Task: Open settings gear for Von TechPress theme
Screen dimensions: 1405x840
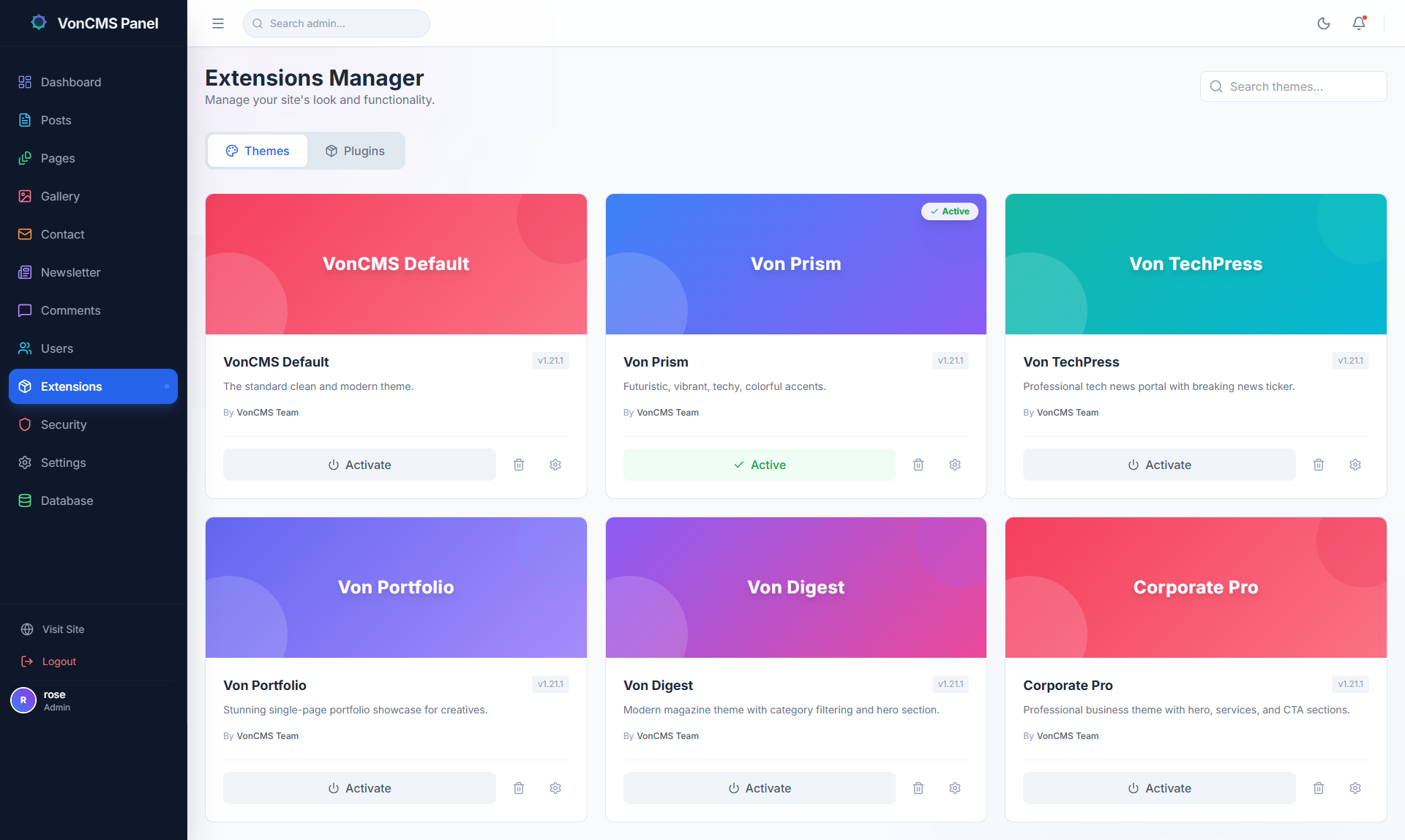Action: coord(1355,465)
